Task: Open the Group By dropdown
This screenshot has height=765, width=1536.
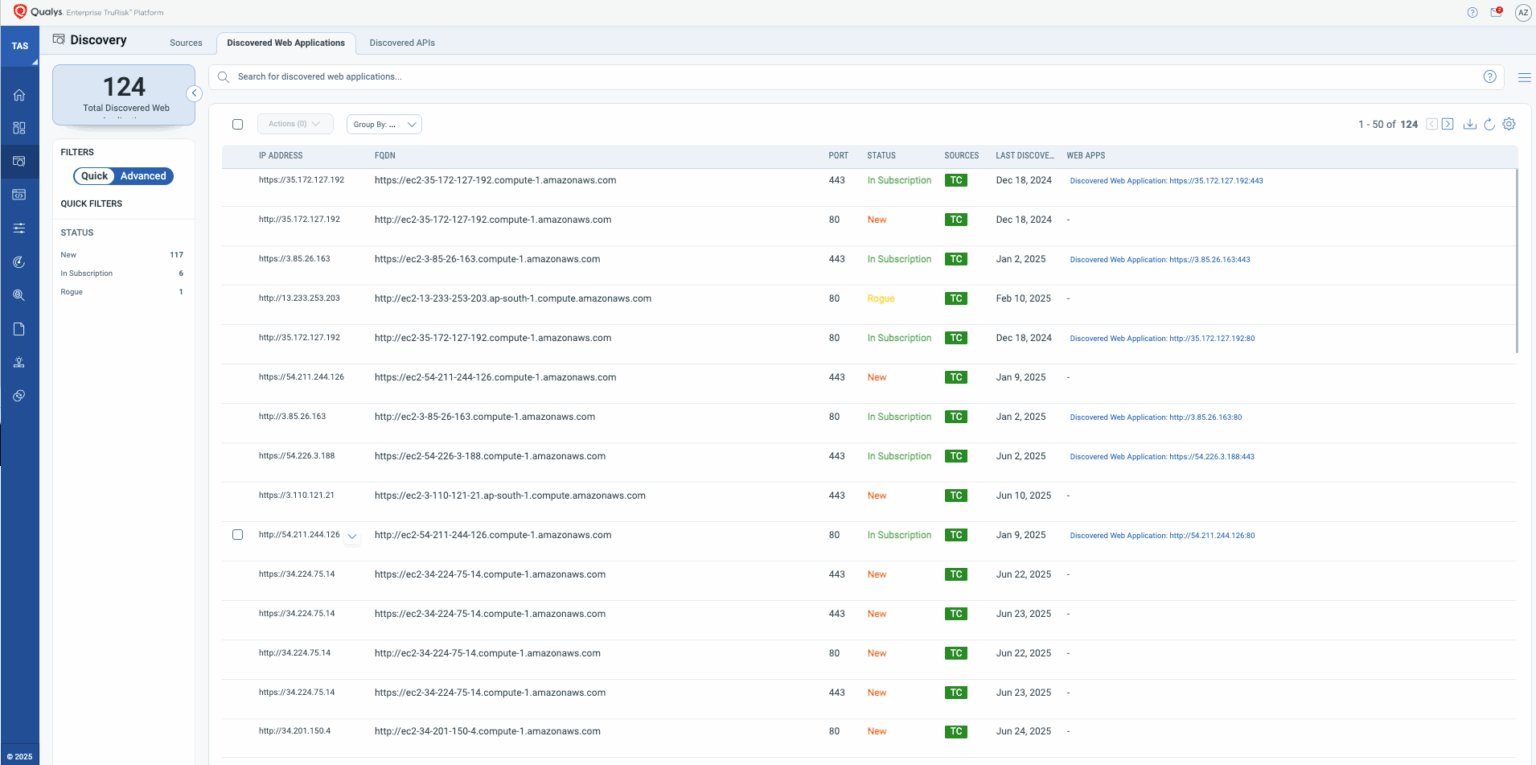Action: [384, 124]
